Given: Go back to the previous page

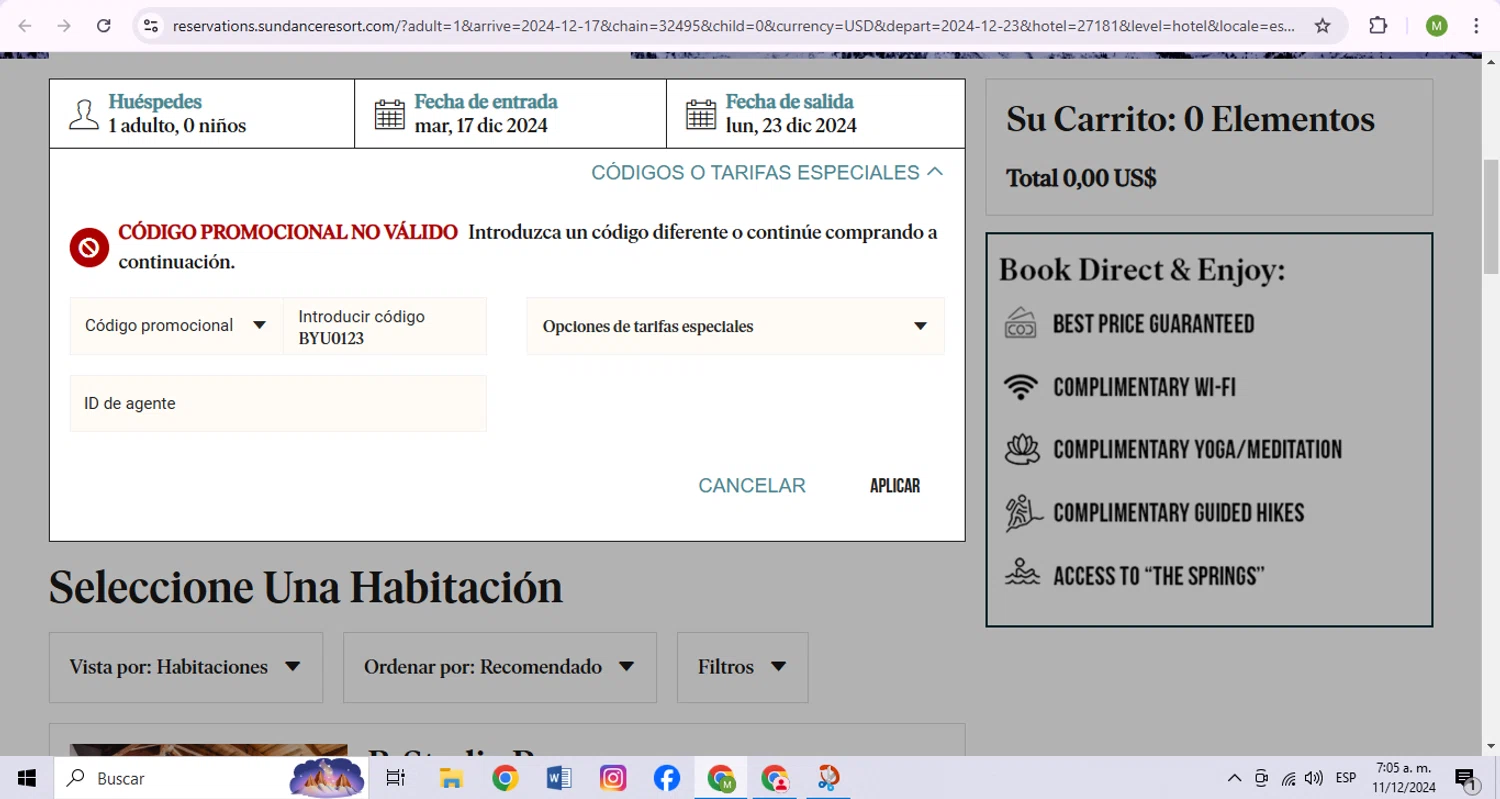Looking at the screenshot, I should pos(25,26).
